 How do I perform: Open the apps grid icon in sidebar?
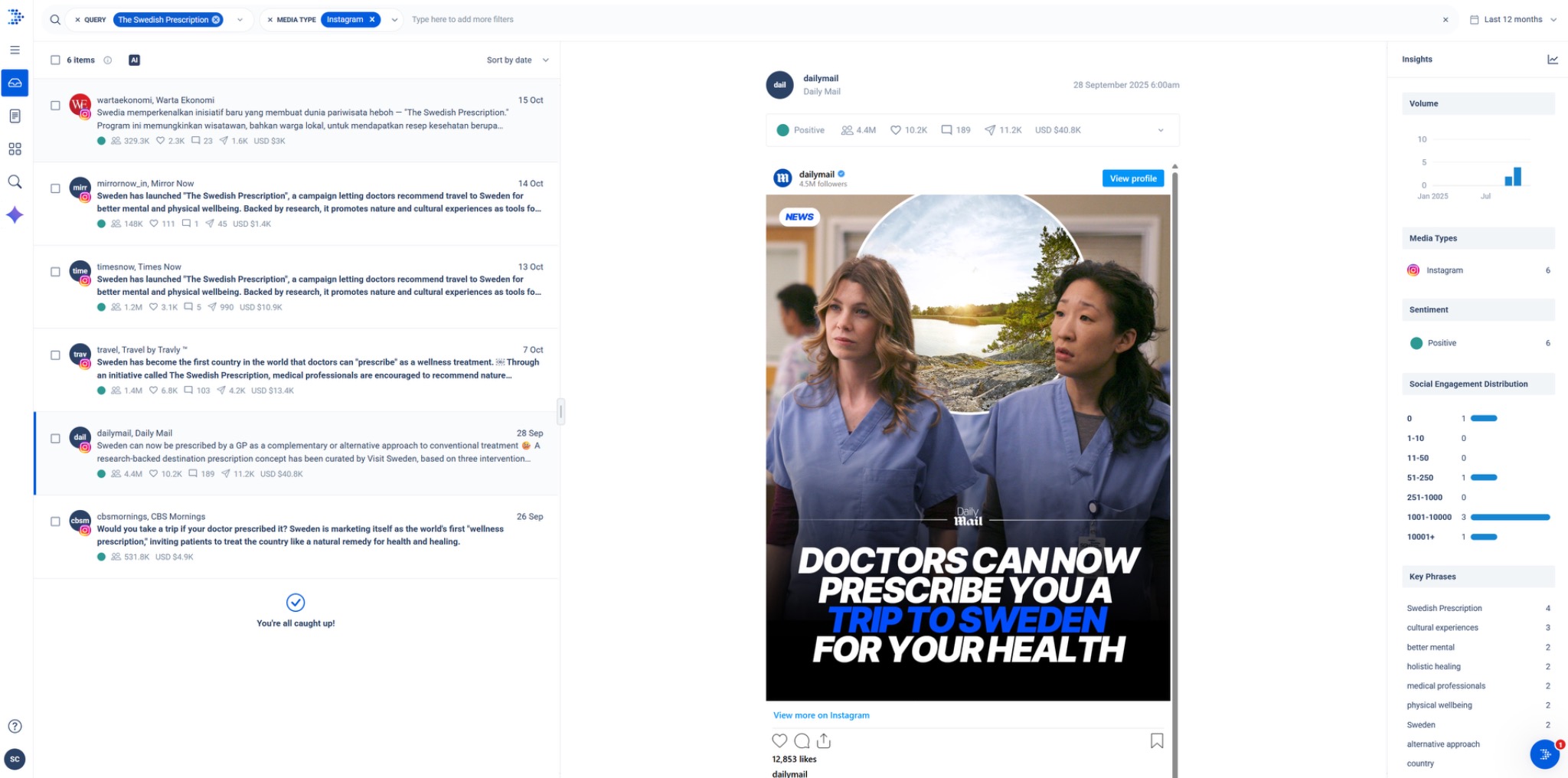[15, 149]
